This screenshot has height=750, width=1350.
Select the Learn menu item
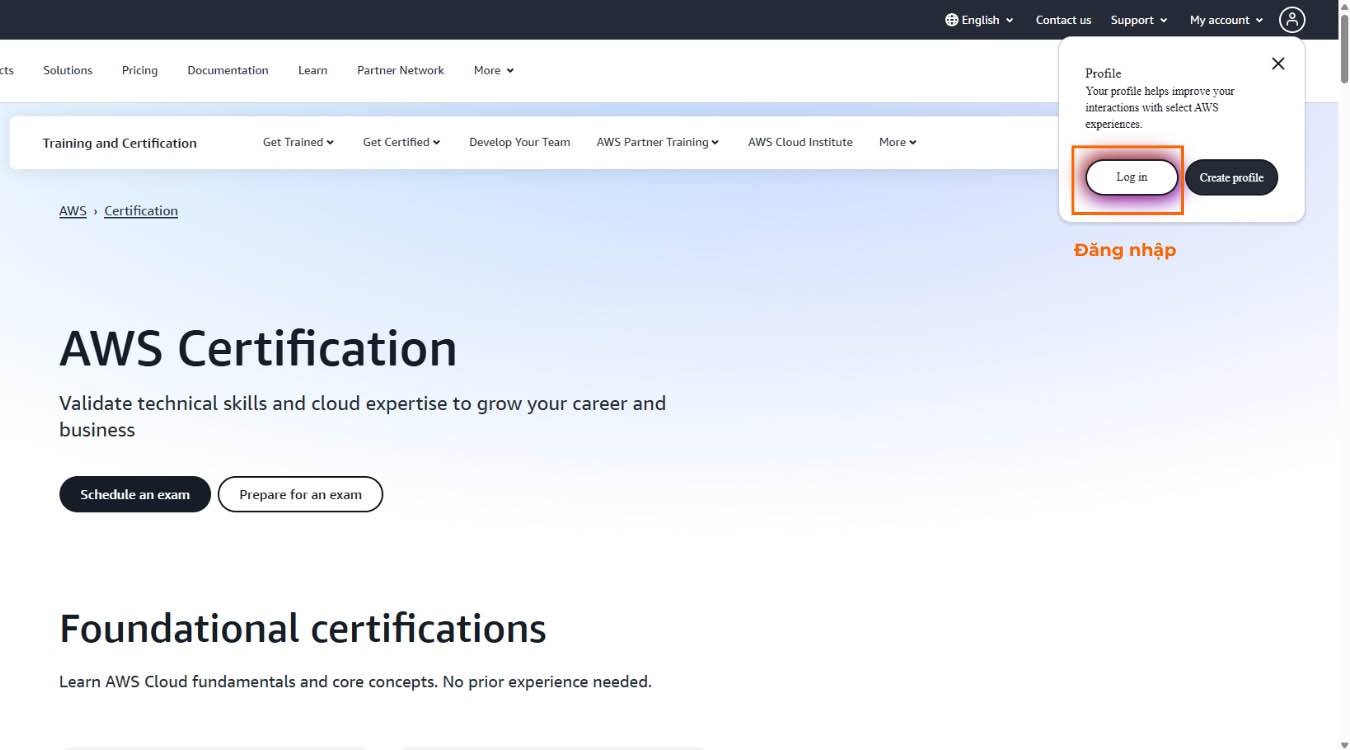pyautogui.click(x=313, y=70)
